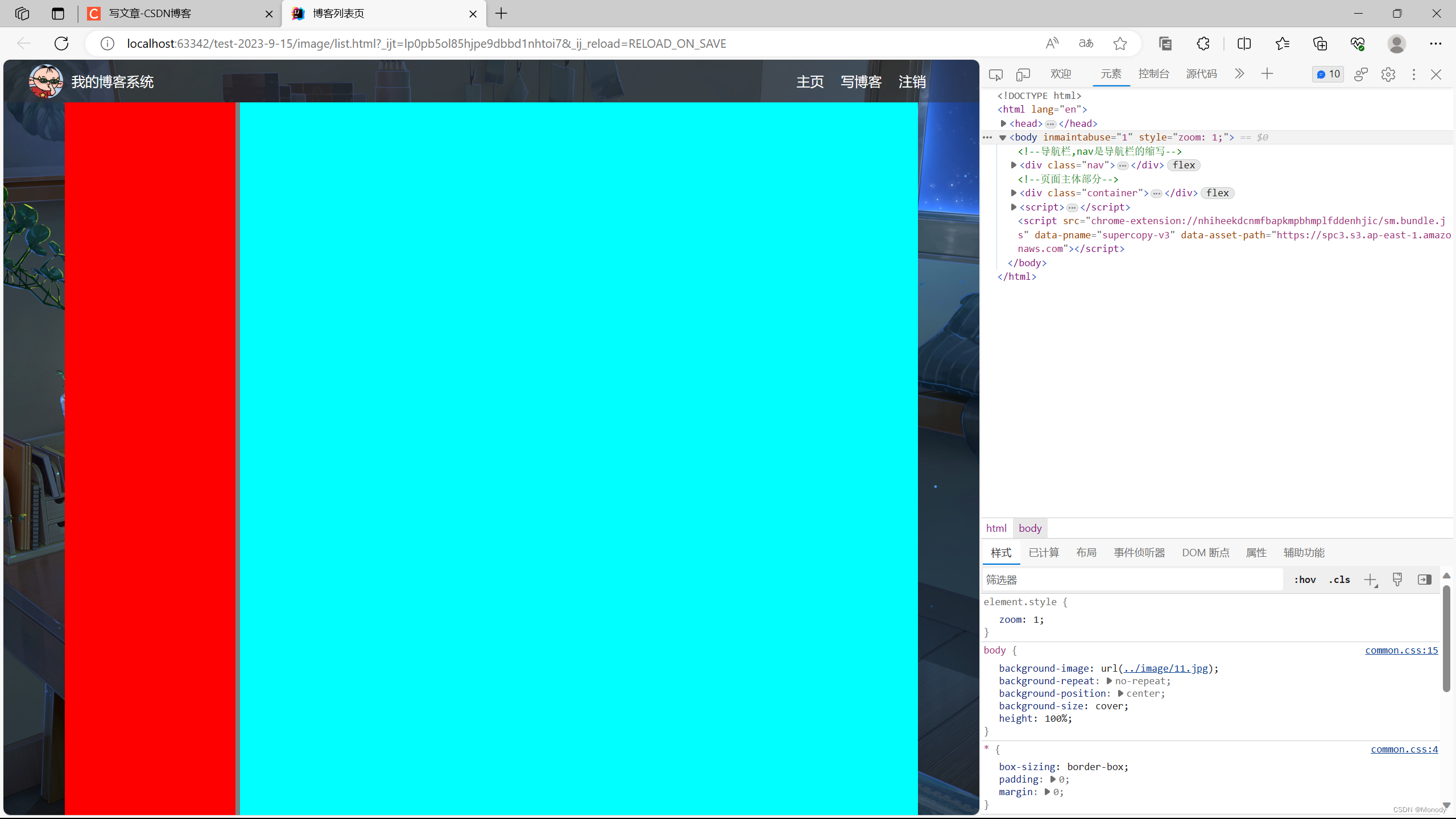Viewport: 1456px width, 819px height.
Task: Toggle the :hov element state panel
Action: tap(1305, 580)
